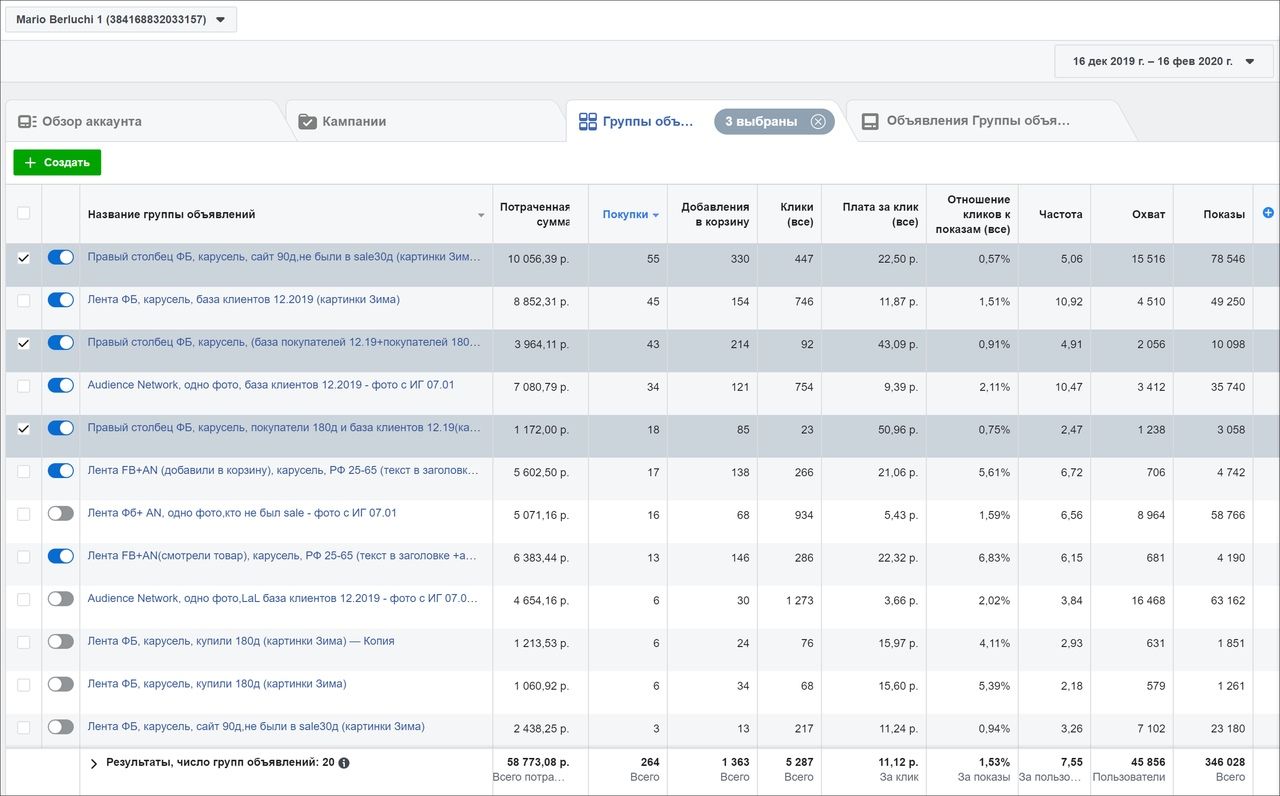Click the reach cell '16 468'
This screenshot has width=1280, height=796.
click(1148, 600)
